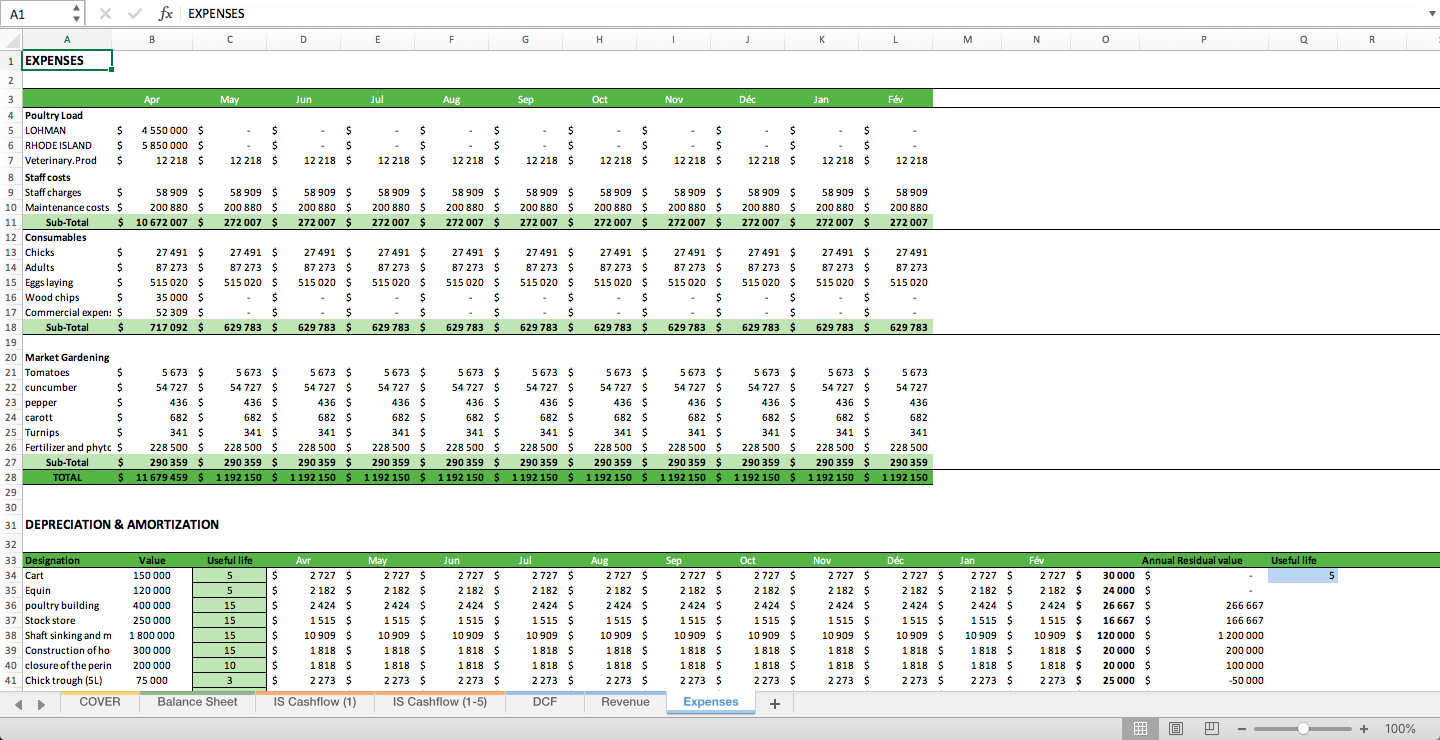Viewport: 1440px width, 740px height.
Task: Select the Expenses sheet tab
Action: (x=711, y=702)
